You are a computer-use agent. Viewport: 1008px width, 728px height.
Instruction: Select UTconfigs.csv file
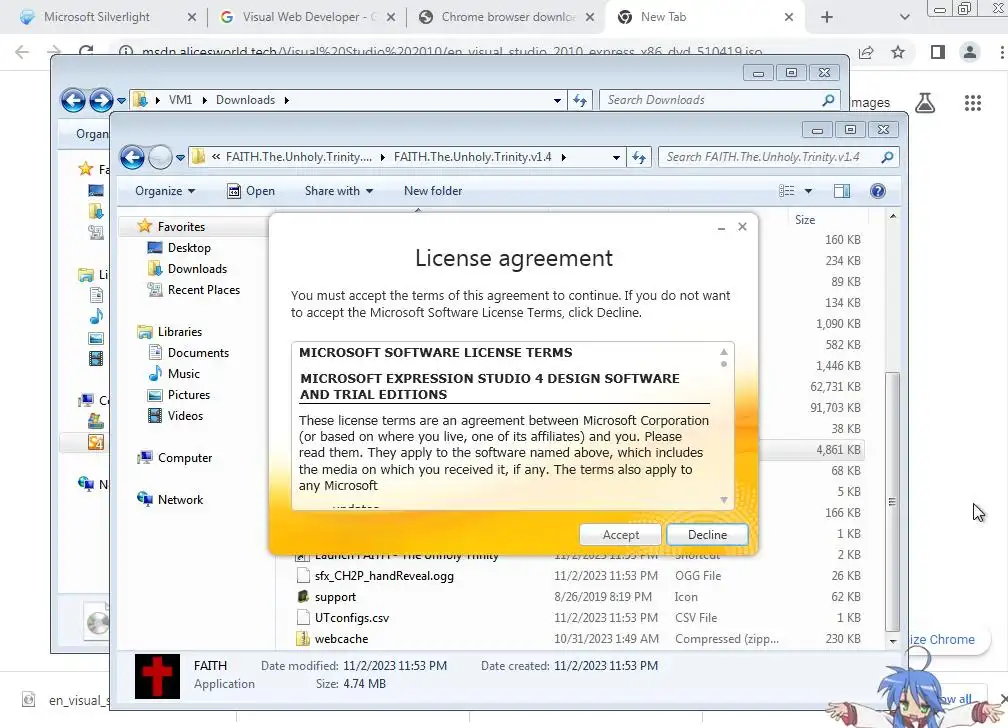pyautogui.click(x=352, y=618)
